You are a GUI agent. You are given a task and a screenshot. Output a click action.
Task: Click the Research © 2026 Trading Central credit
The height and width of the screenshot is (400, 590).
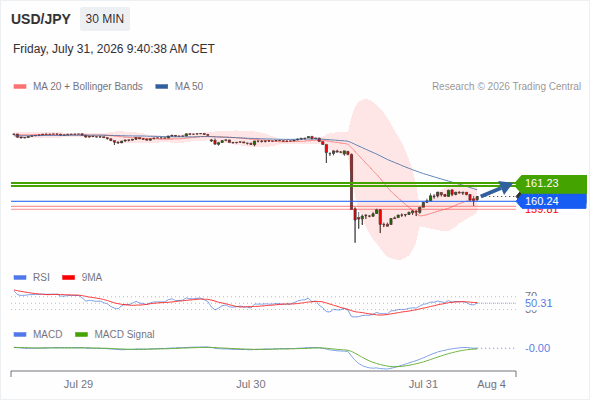pos(506,87)
